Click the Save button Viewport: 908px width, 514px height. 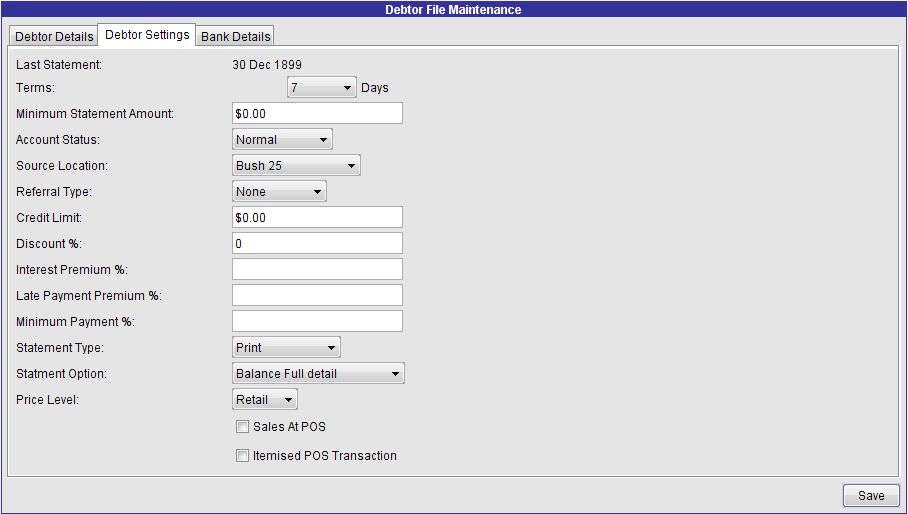point(870,496)
